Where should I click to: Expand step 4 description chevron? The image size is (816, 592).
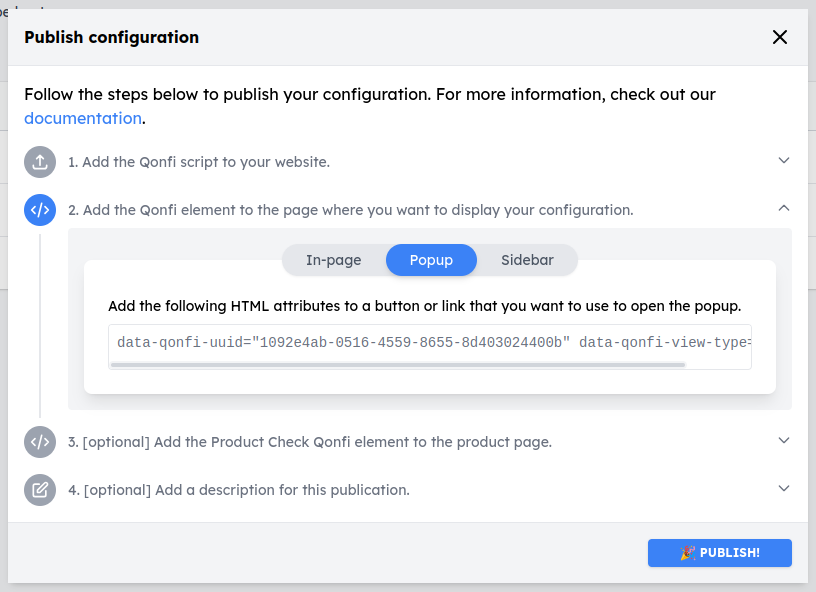[x=784, y=488]
